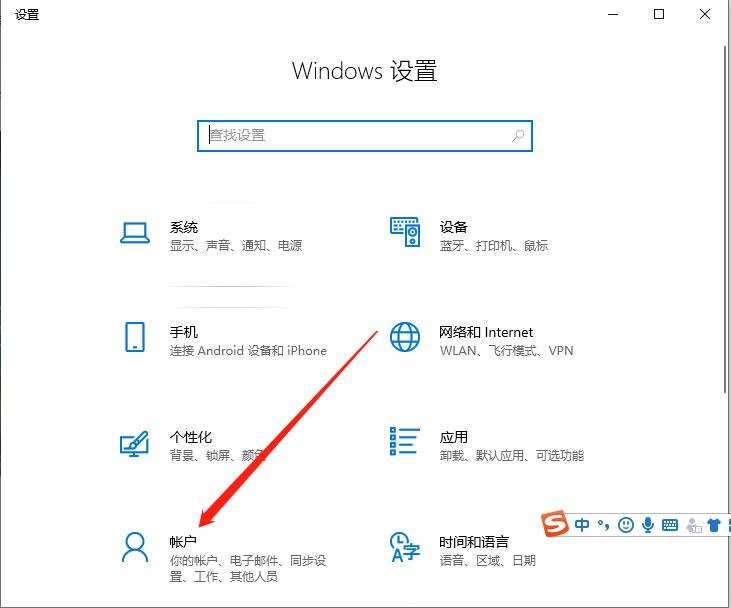Click Sogou user account icon
Screen dimensions: 731x608
(694, 525)
